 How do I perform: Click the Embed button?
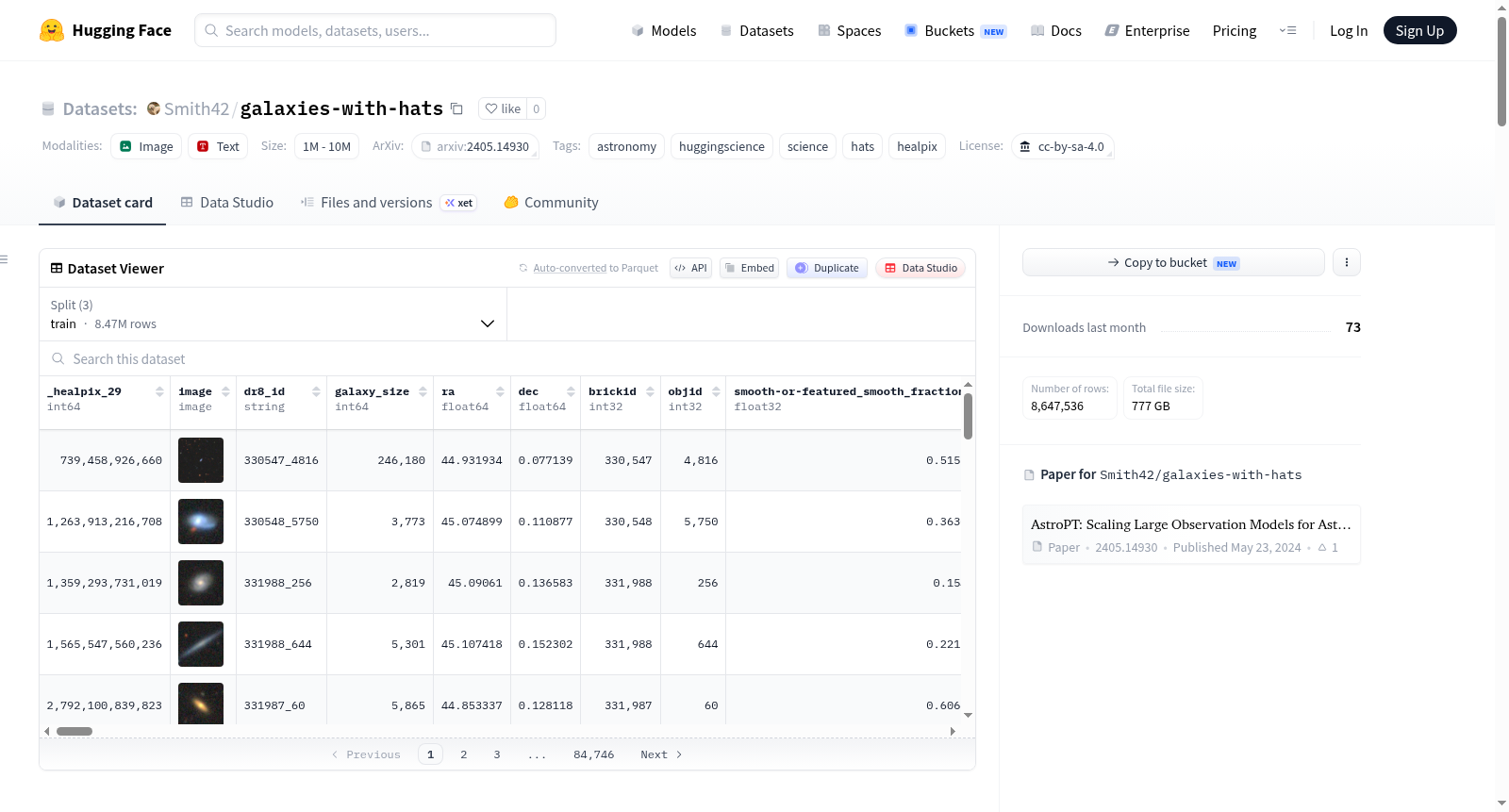pyautogui.click(x=749, y=268)
